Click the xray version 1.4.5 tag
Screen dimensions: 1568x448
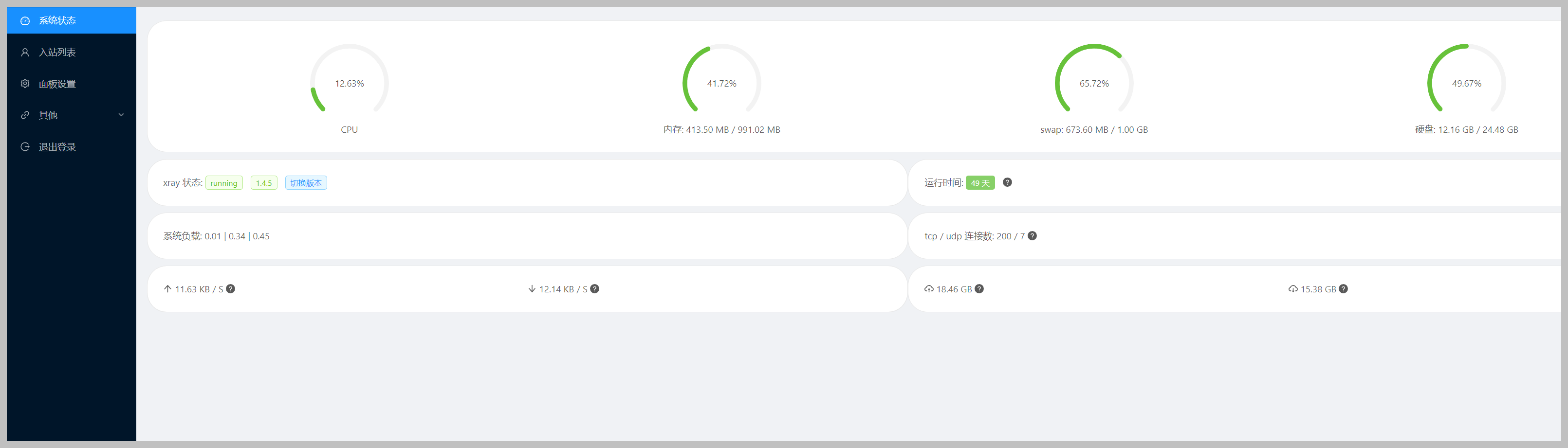263,183
